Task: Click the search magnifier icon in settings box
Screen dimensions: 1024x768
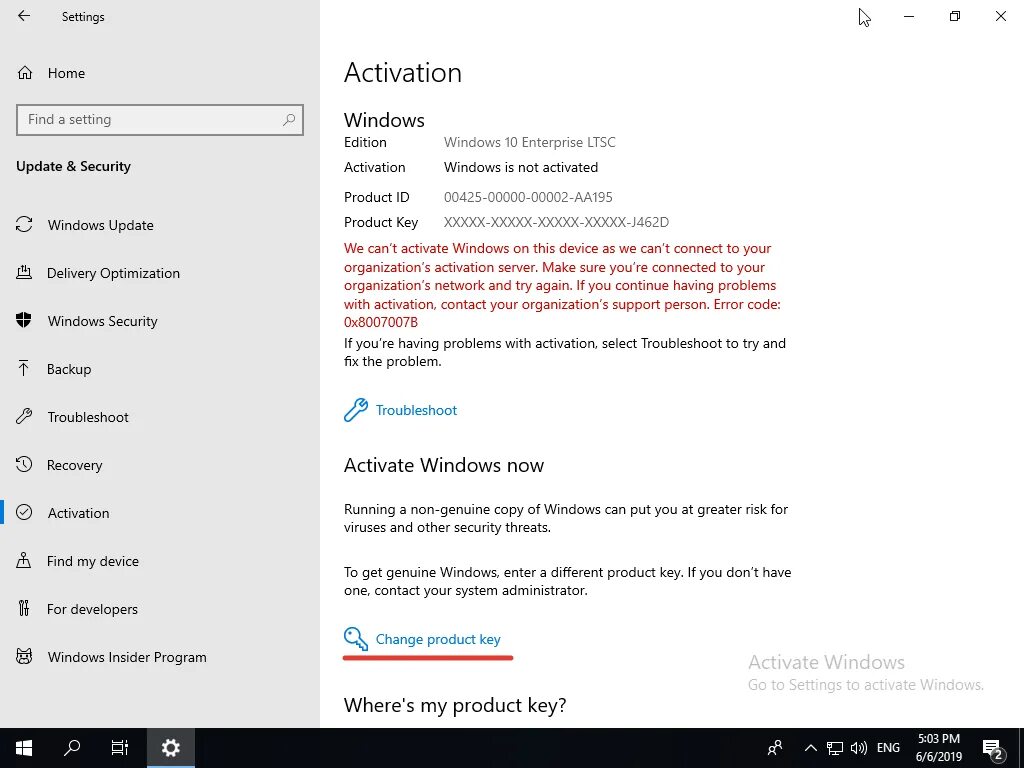Action: 289,120
